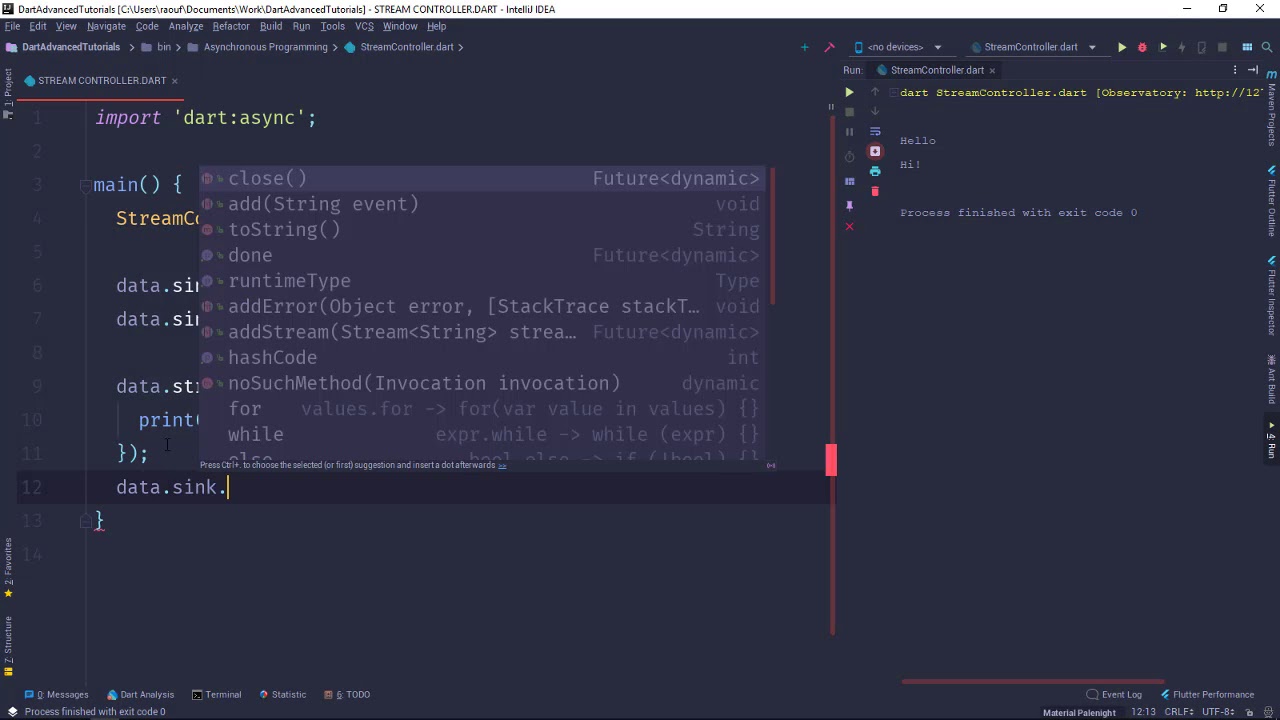Viewport: 1280px width, 720px height.
Task: Open the File menu
Action: pos(12,26)
